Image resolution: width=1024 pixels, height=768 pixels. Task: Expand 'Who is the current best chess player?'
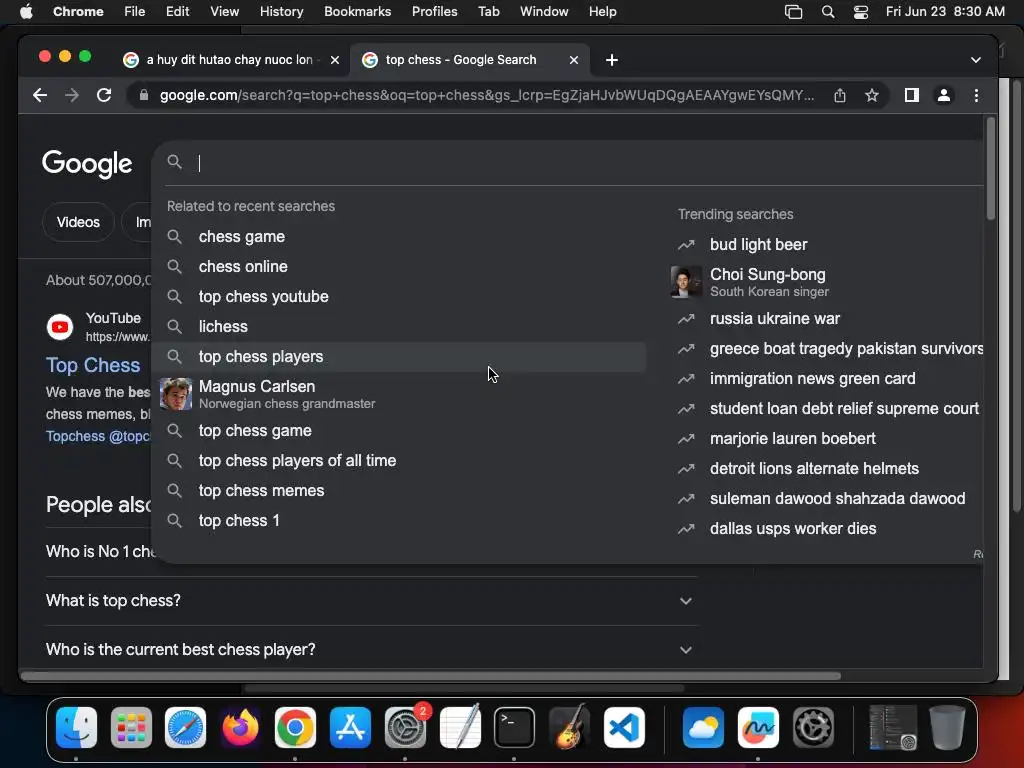click(371, 650)
